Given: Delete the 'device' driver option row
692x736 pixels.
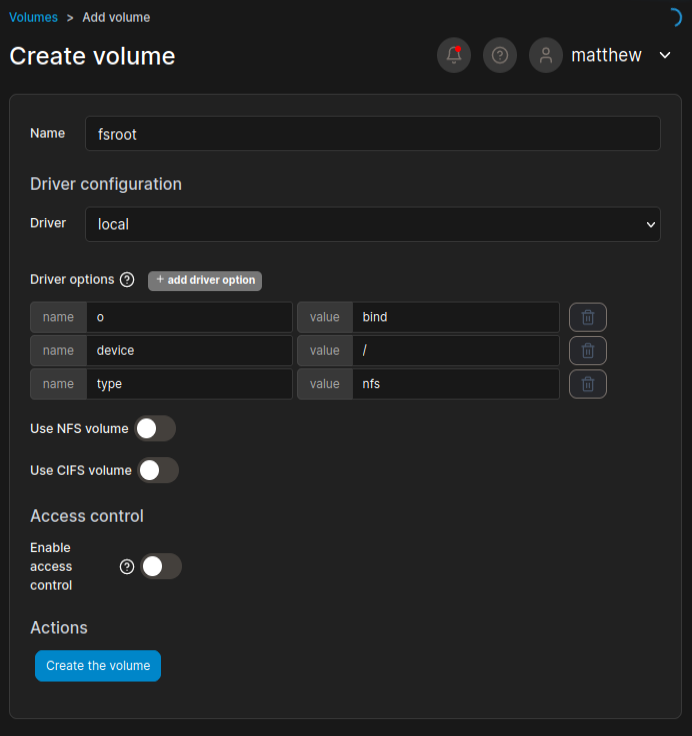Looking at the screenshot, I should click(588, 350).
